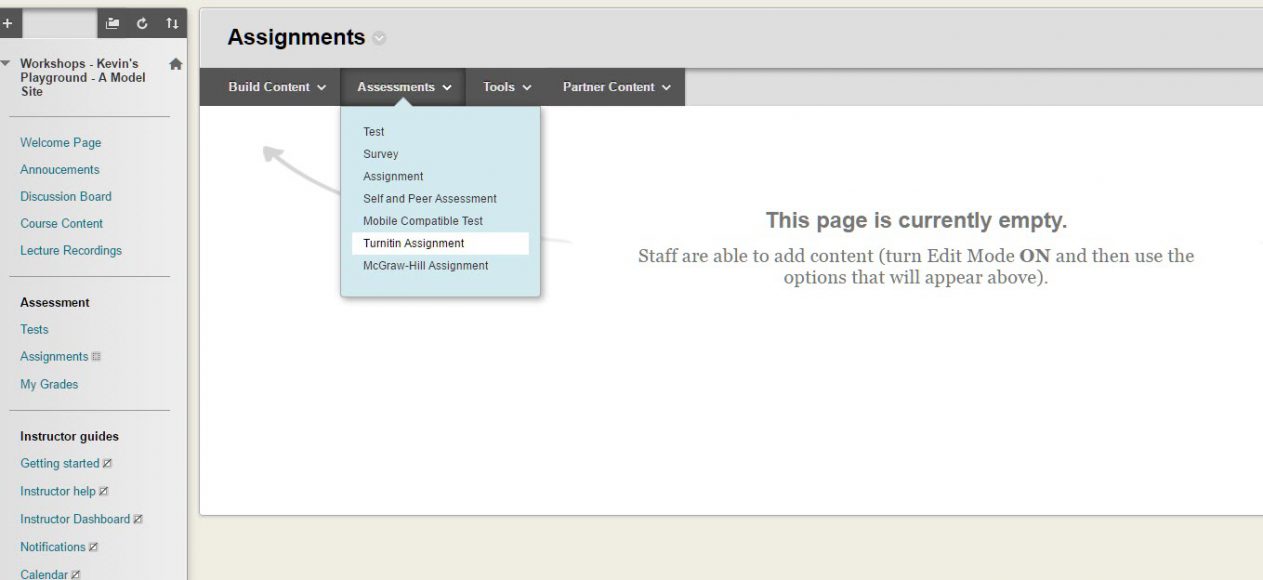Screen dimensions: 1263x580
Task: Open the Tests link under Assessment
Action: point(34,330)
